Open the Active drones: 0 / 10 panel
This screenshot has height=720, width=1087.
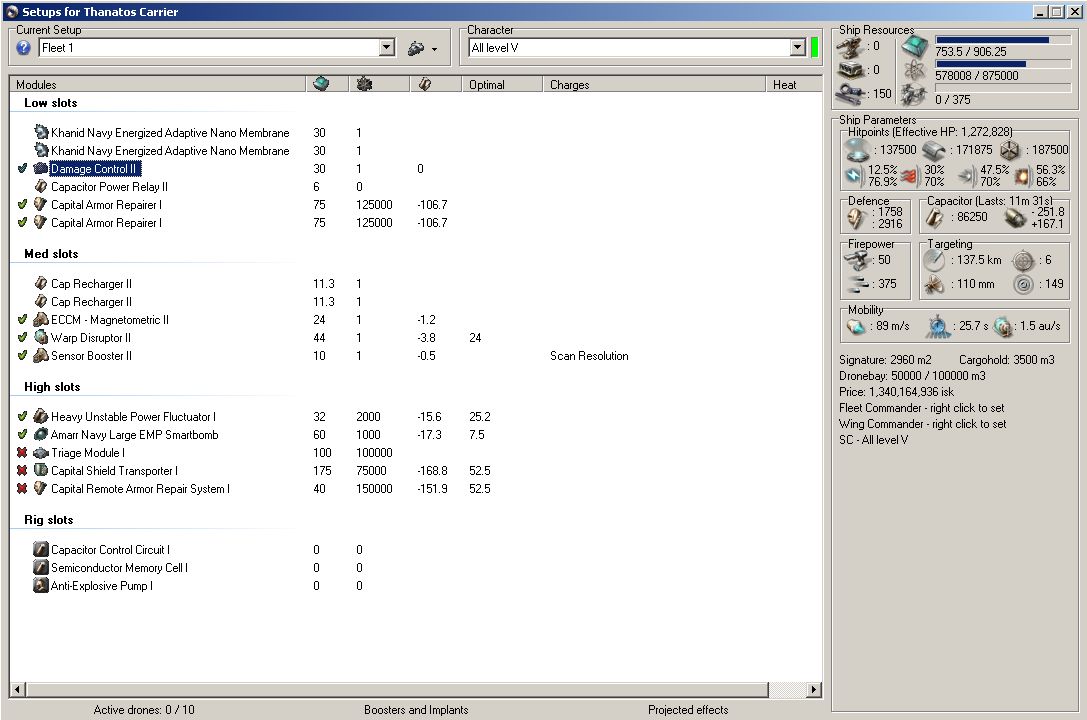tap(144, 710)
